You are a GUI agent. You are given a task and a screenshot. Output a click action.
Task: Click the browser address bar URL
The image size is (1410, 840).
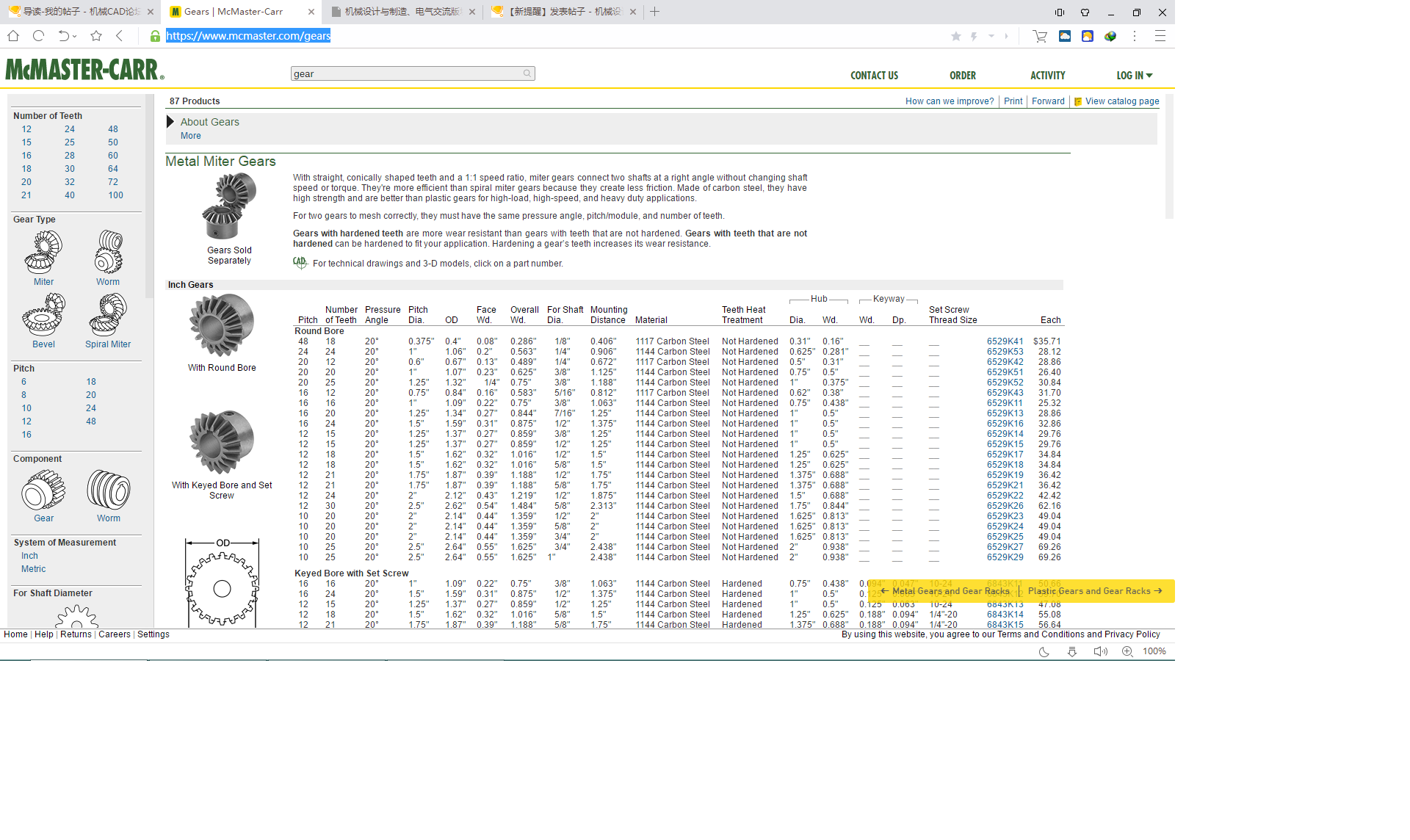(x=248, y=36)
